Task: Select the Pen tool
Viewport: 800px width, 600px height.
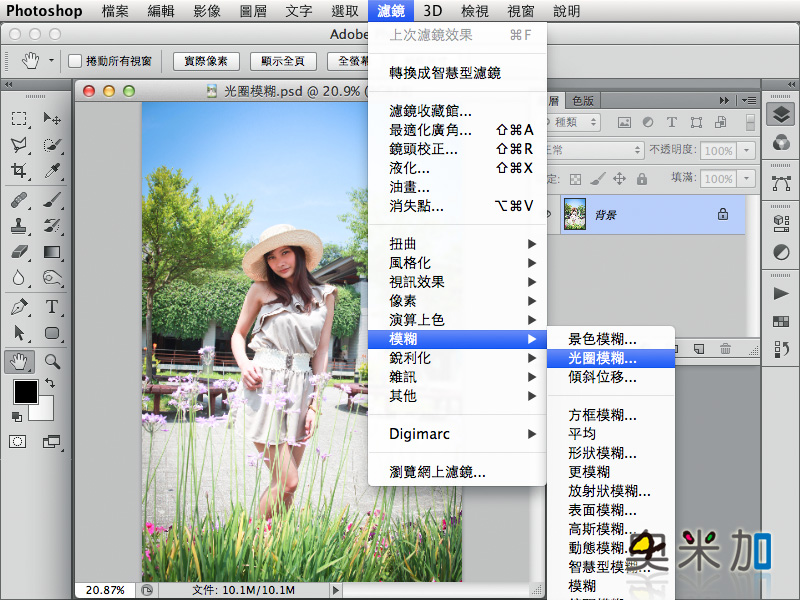Action: pyautogui.click(x=19, y=307)
